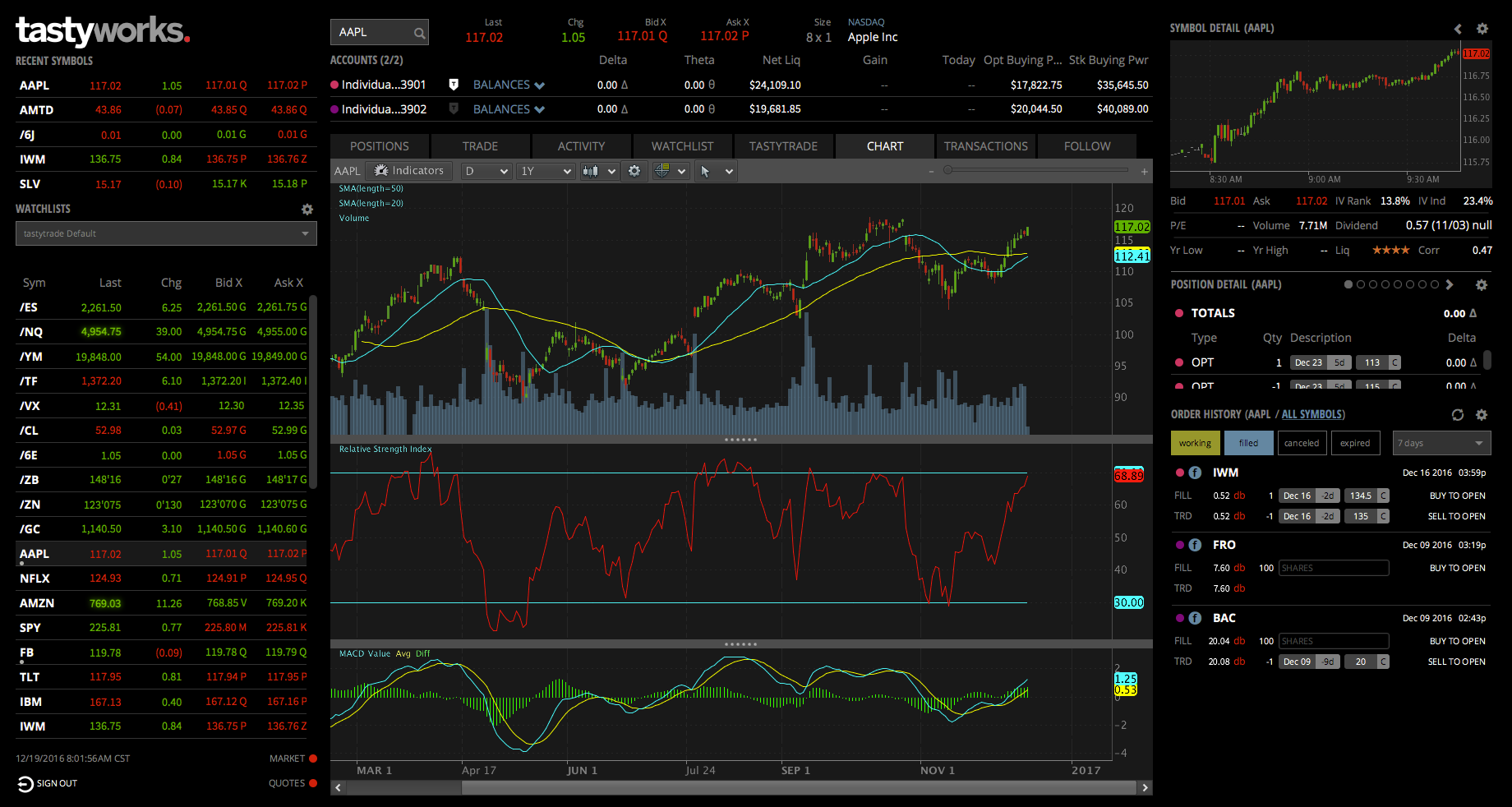Open the '7 days' order history dropdown
The image size is (1512, 807).
click(1441, 442)
